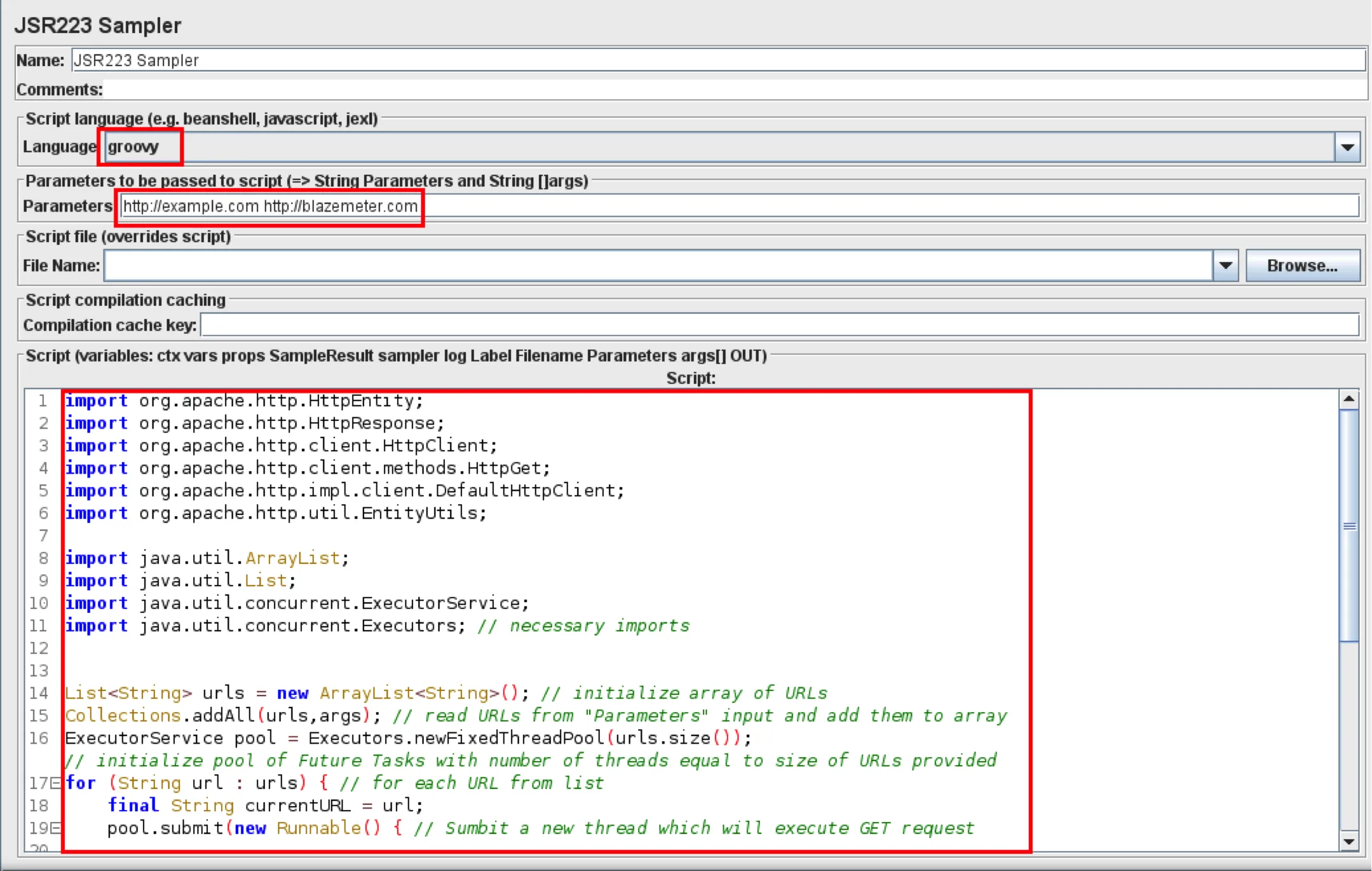Image resolution: width=1372 pixels, height=871 pixels.
Task: Click the Name text field
Action: [718, 60]
